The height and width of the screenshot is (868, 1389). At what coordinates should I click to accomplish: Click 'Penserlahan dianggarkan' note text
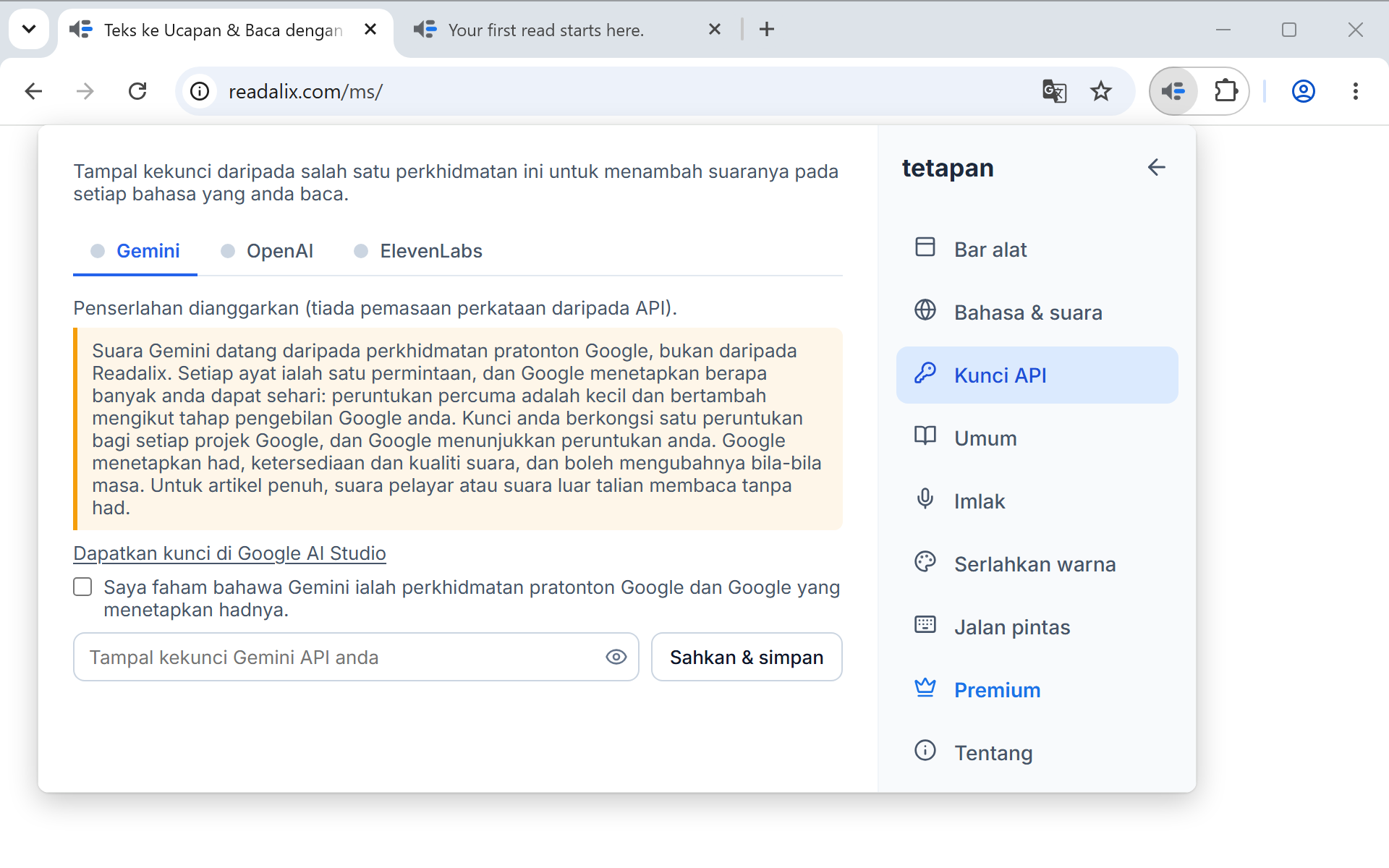coord(375,308)
